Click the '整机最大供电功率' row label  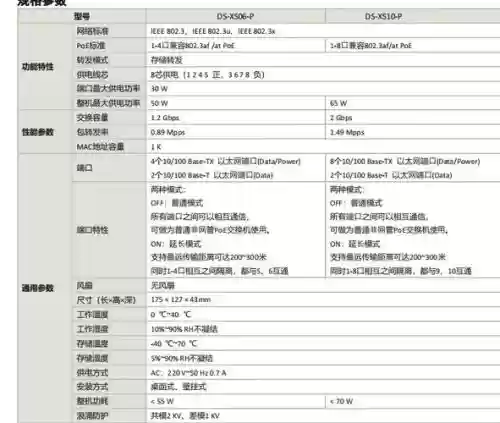point(108,103)
